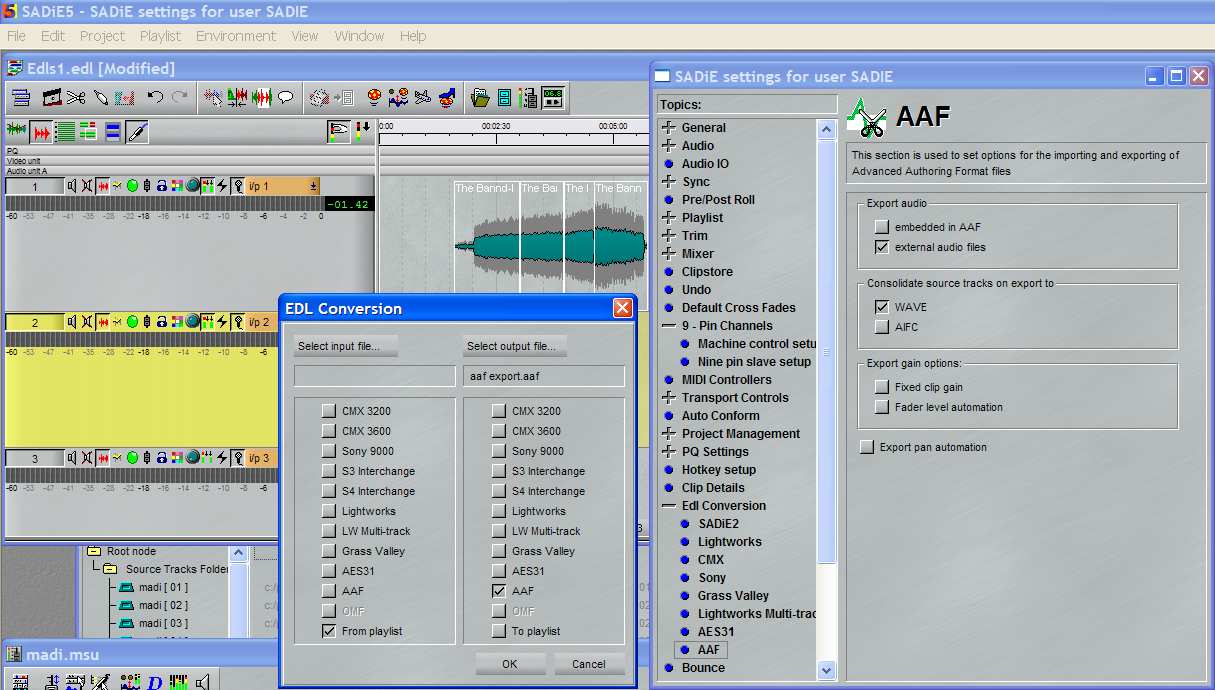Expand the Mixer topic node
The width and height of the screenshot is (1215, 690).
[x=669, y=254]
